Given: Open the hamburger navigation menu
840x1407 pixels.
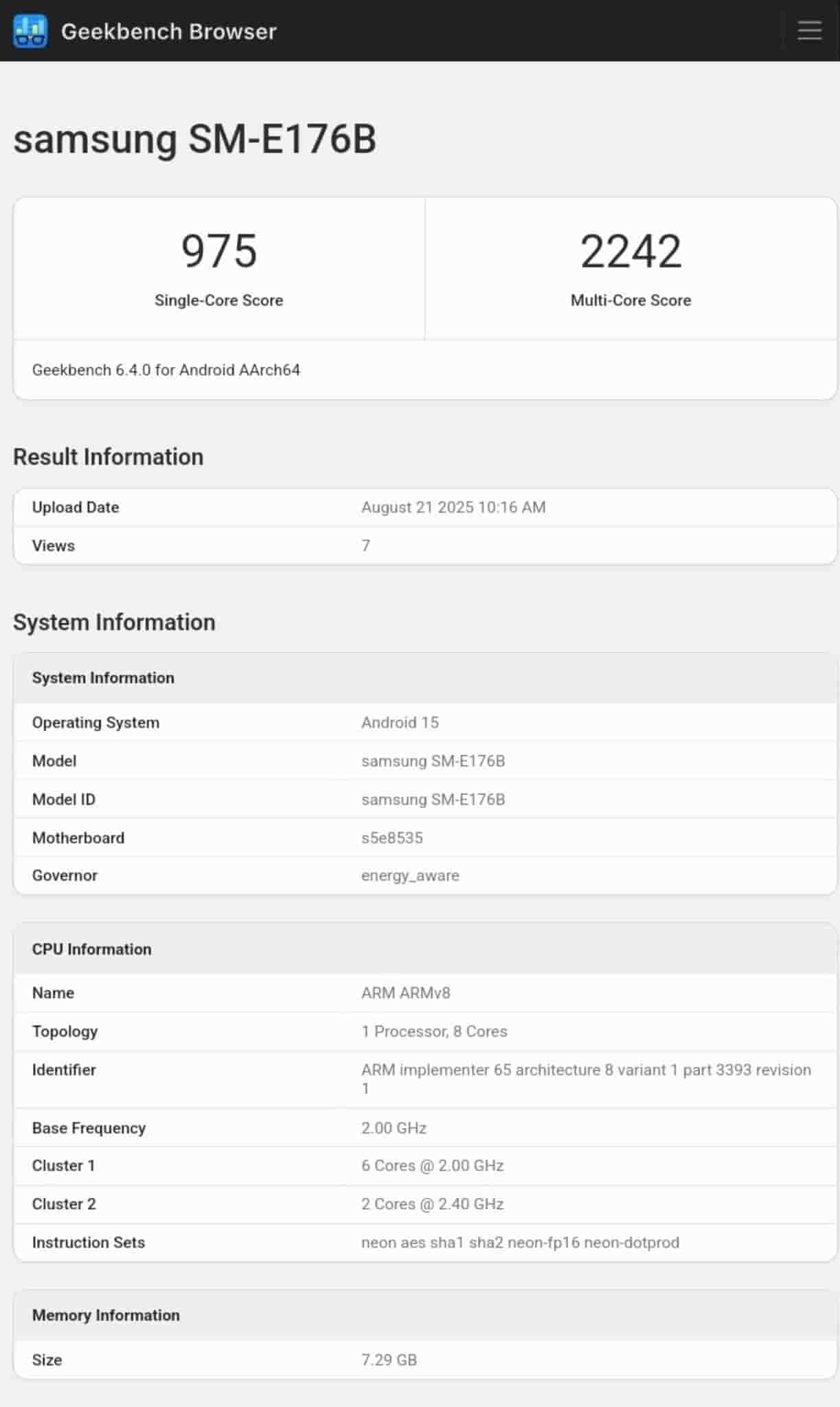Looking at the screenshot, I should pyautogui.click(x=809, y=31).
